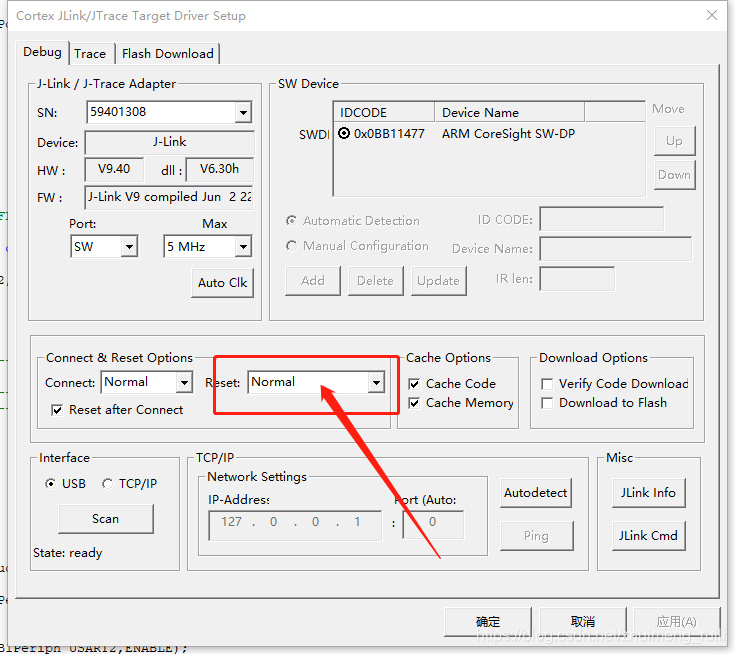Open the Max 5 MHz clock dropdown

coord(243,247)
